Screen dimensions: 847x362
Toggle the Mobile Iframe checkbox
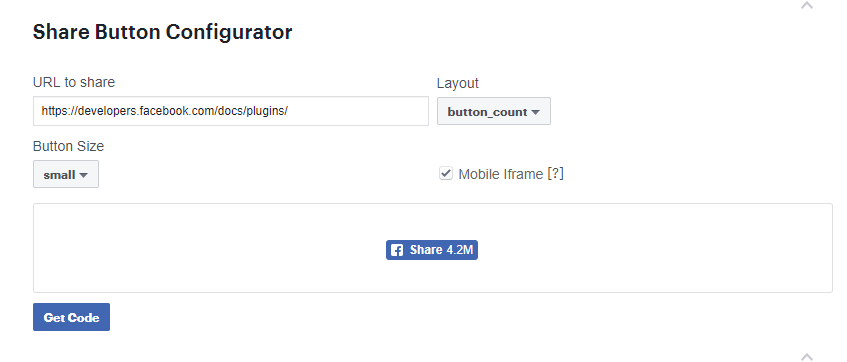[x=446, y=173]
